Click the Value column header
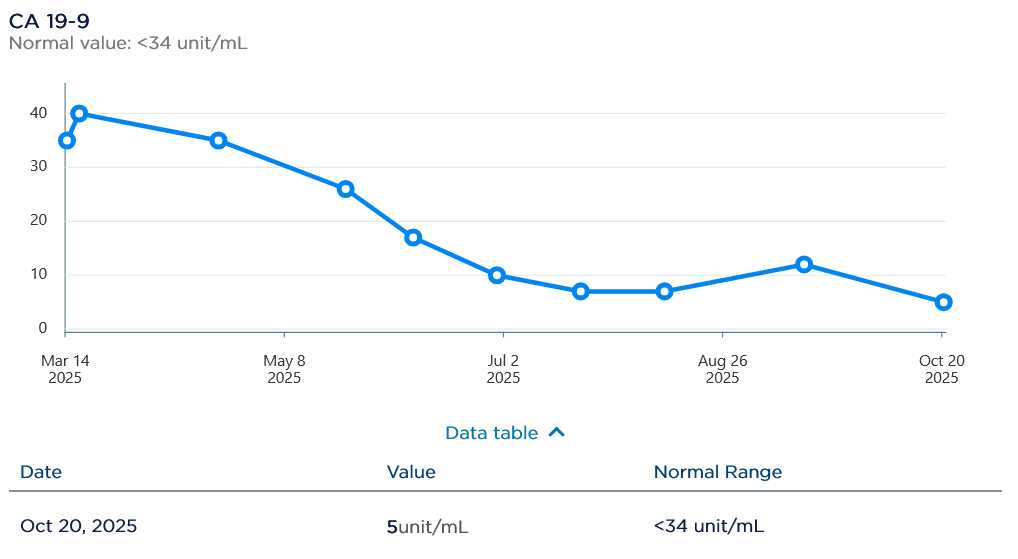 tap(411, 472)
